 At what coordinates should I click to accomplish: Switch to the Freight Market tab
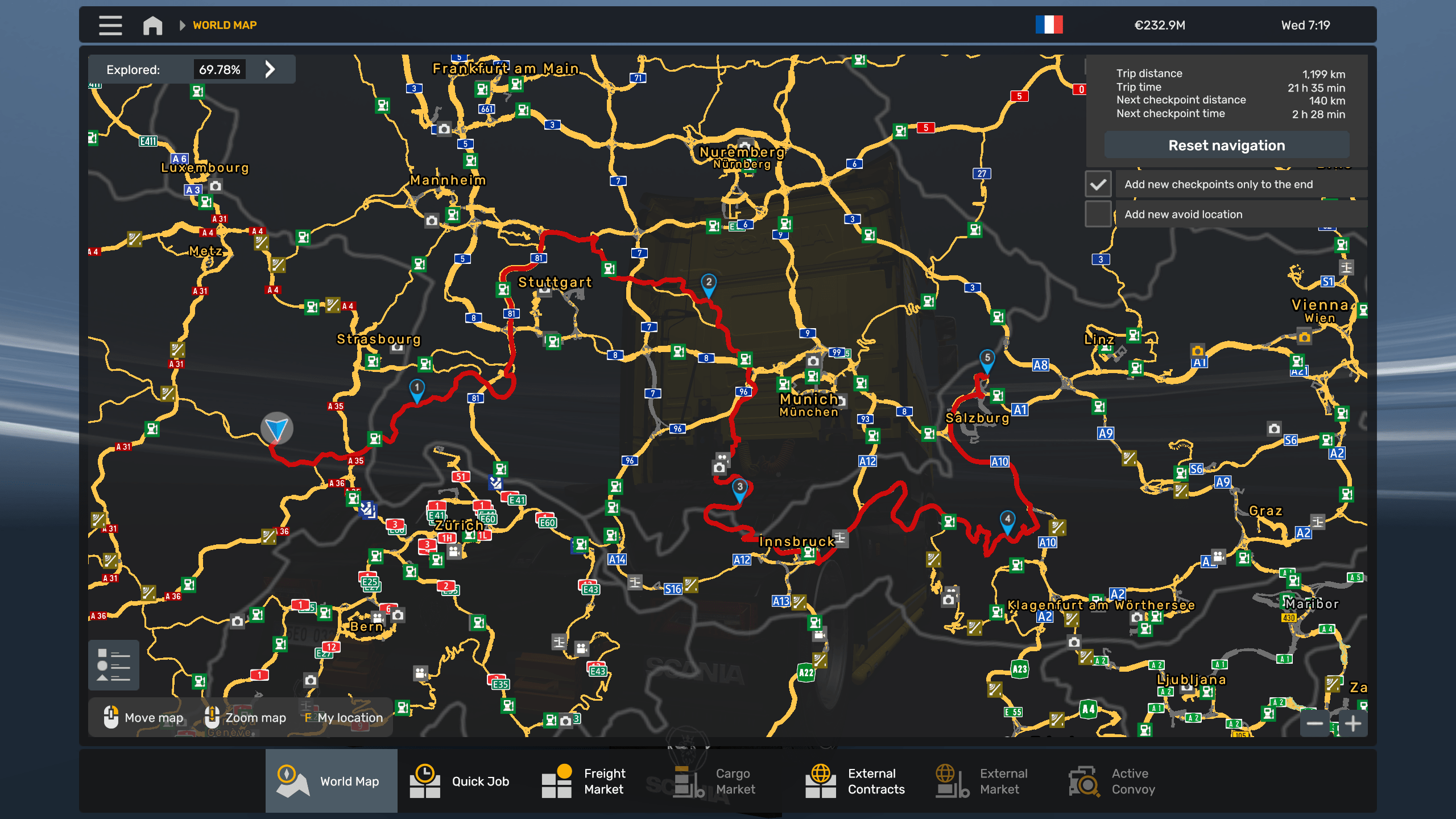[x=584, y=781]
